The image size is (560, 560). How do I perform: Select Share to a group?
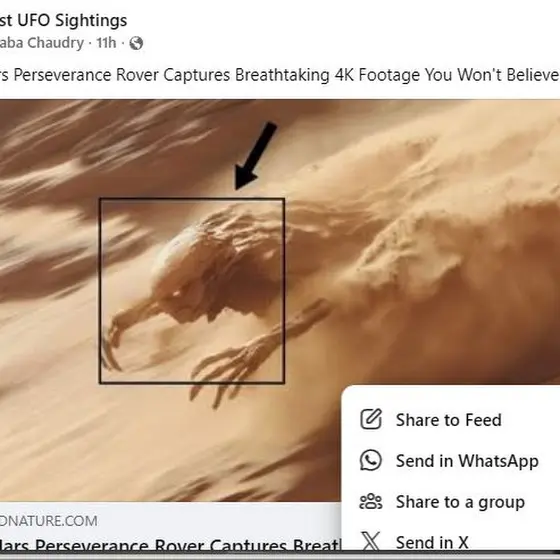pyautogui.click(x=451, y=501)
